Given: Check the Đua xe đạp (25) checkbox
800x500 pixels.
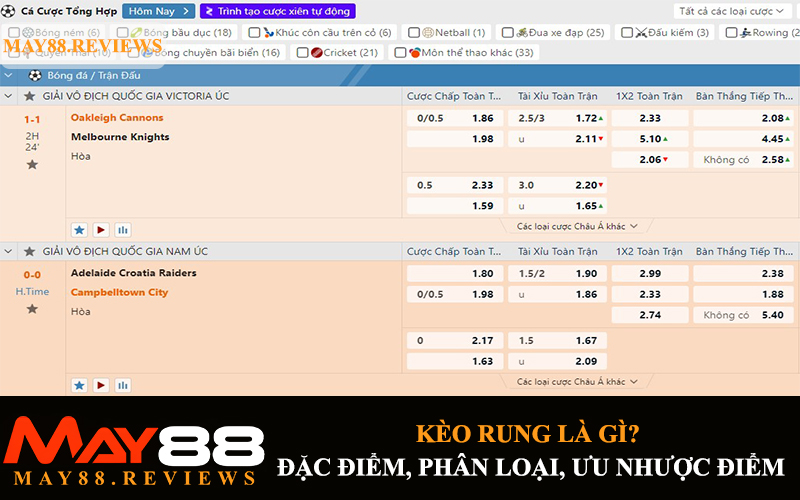Looking at the screenshot, I should (x=508, y=33).
